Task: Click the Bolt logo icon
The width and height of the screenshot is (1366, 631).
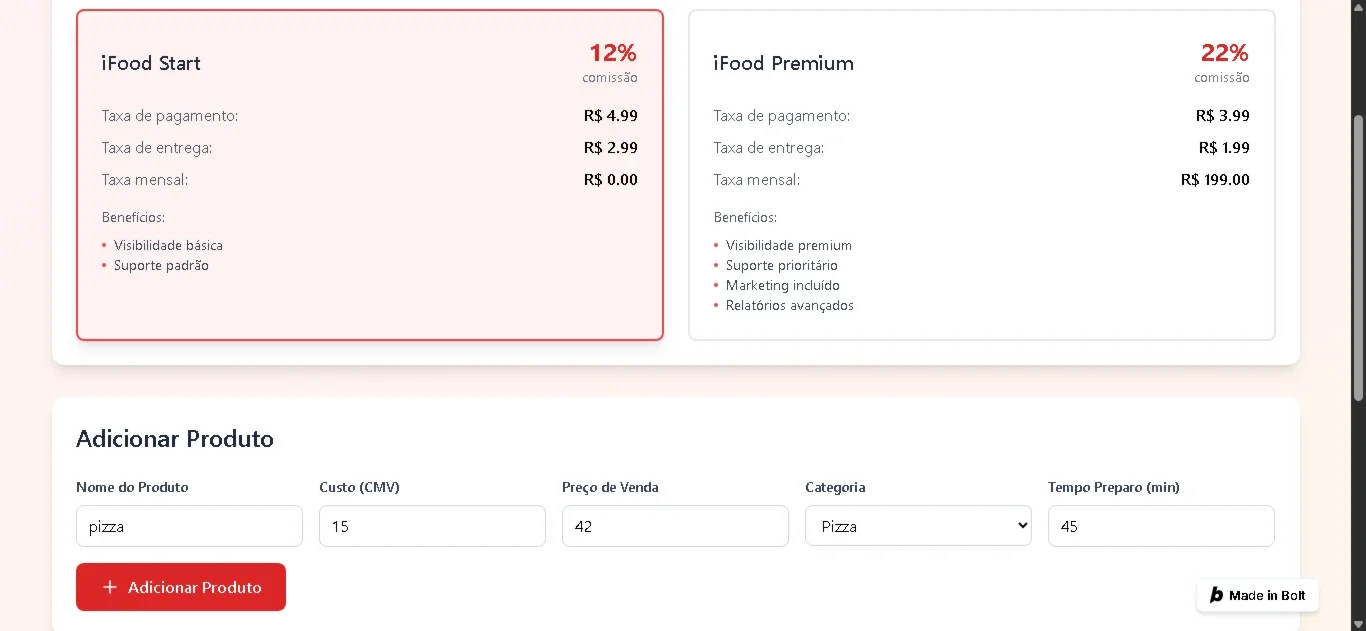Action: tap(1216, 595)
